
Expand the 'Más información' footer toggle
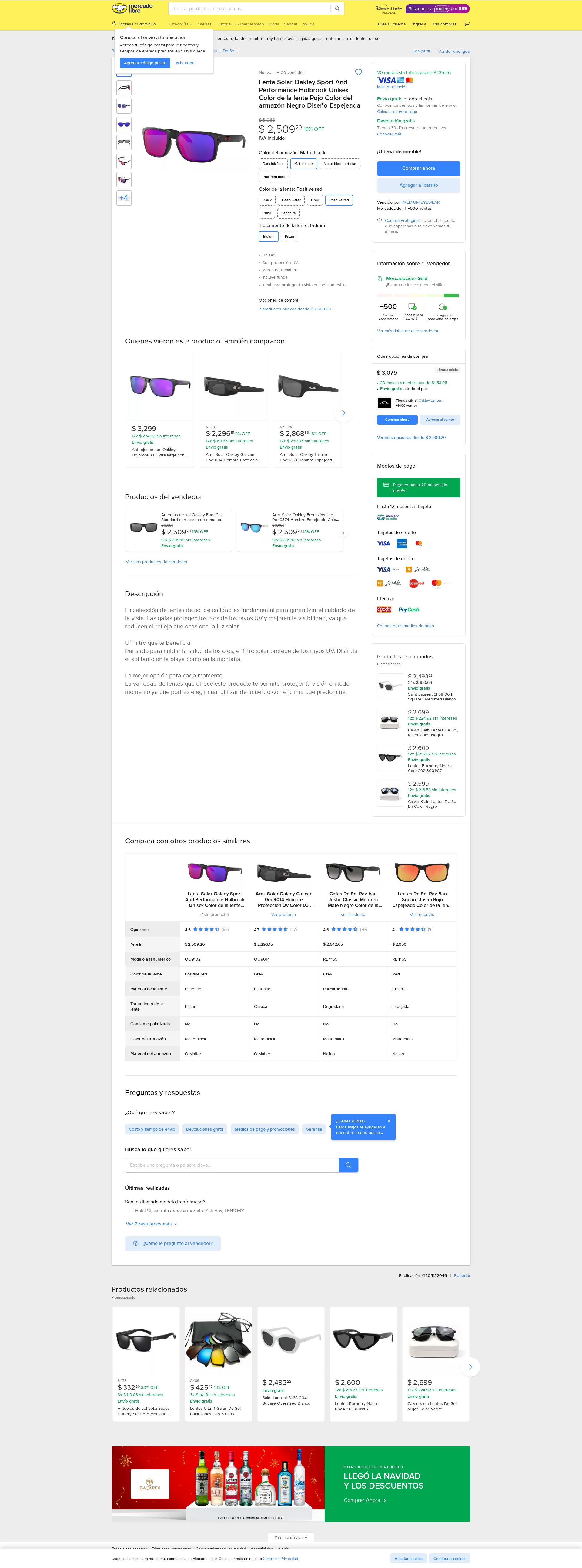291,1538
